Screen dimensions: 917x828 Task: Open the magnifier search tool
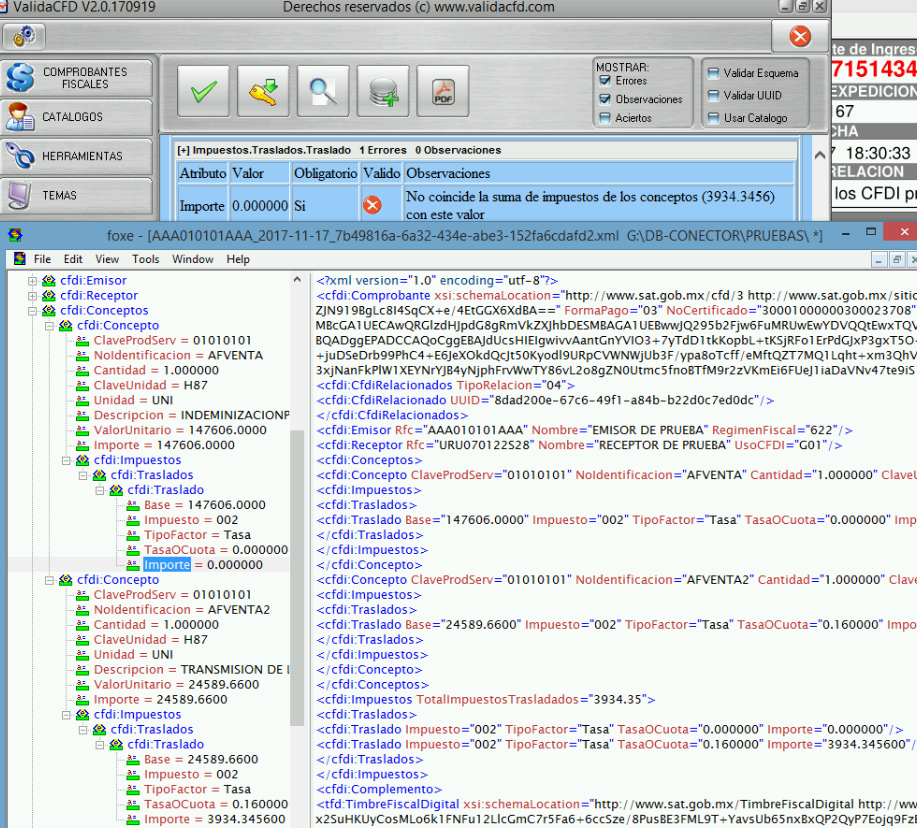[x=323, y=91]
